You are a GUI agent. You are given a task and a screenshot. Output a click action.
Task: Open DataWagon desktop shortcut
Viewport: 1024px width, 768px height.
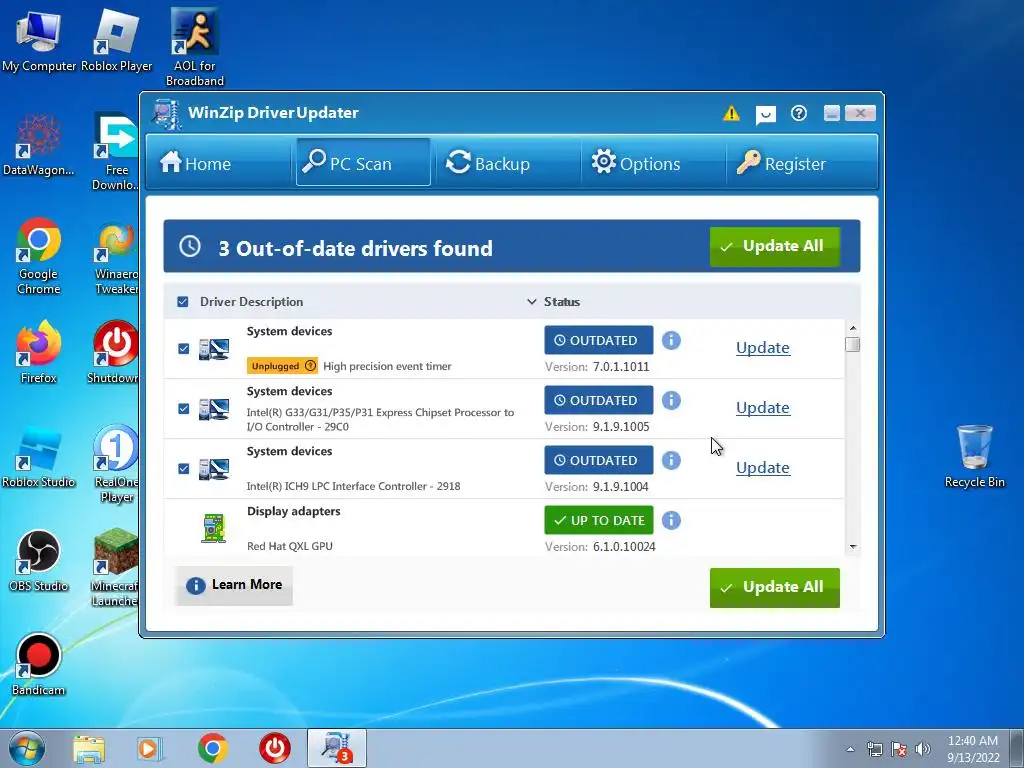39,145
